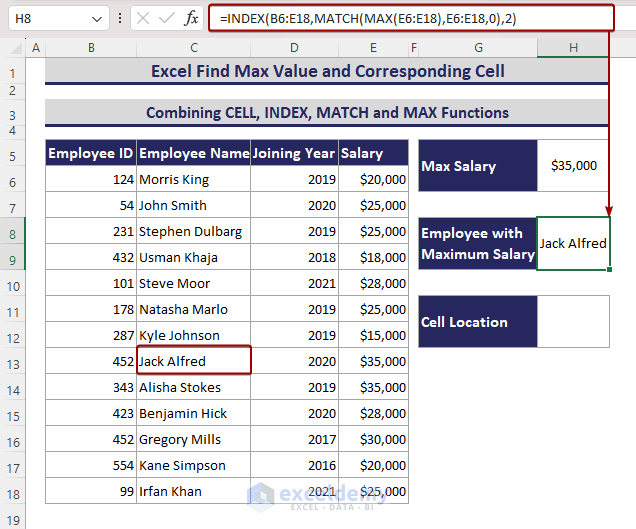
Task: Select column E header
Action: (x=374, y=48)
